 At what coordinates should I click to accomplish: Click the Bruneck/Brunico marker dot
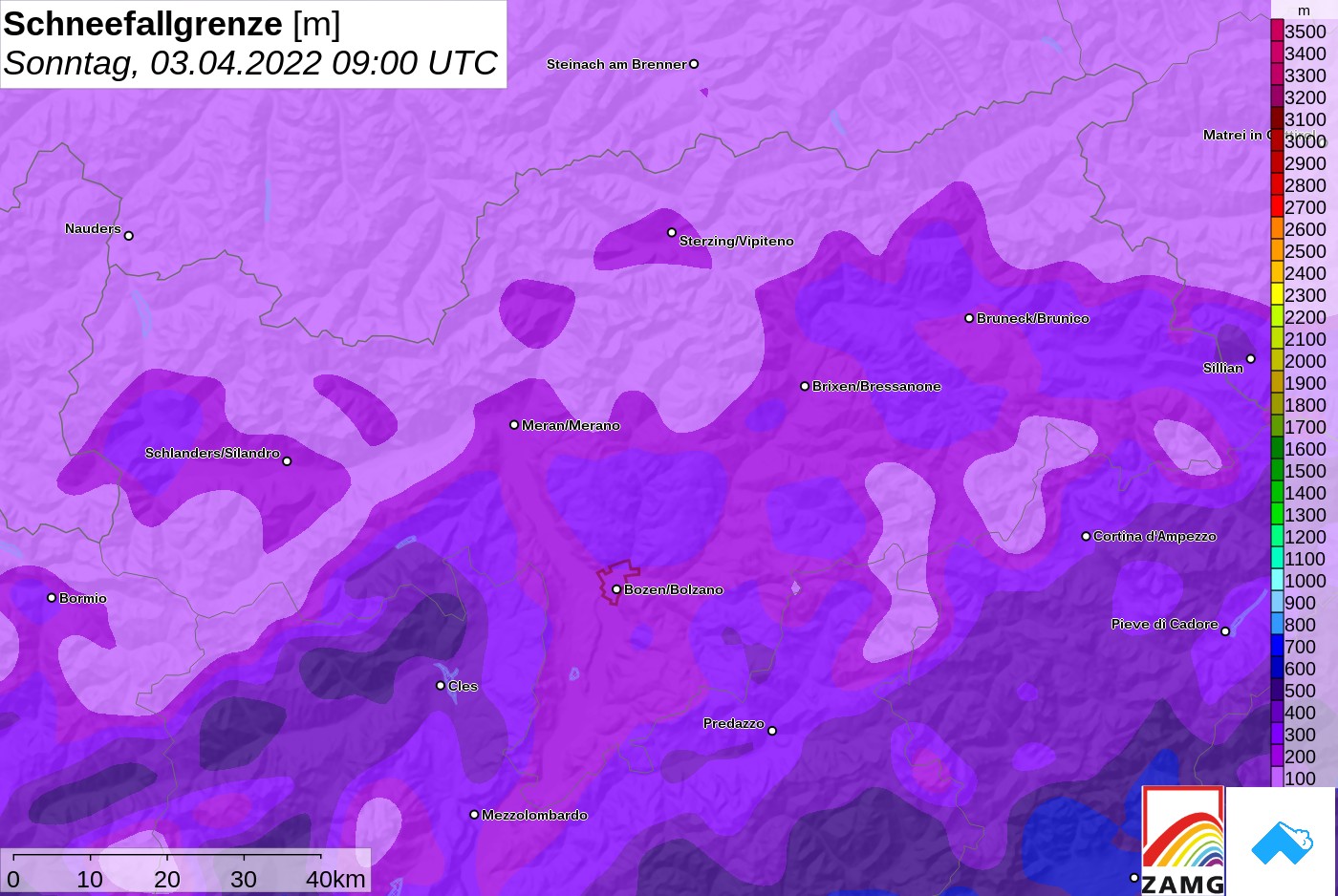coord(969,318)
